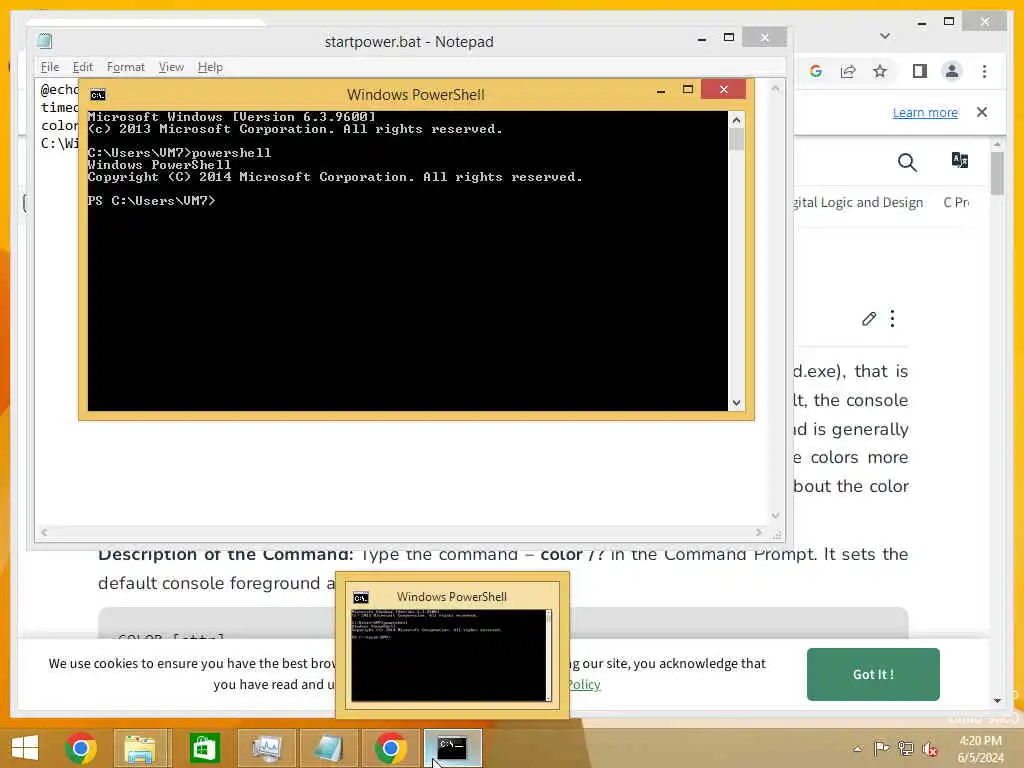Select the Command Prompt taskbar icon
The width and height of the screenshot is (1024, 768).
452,748
